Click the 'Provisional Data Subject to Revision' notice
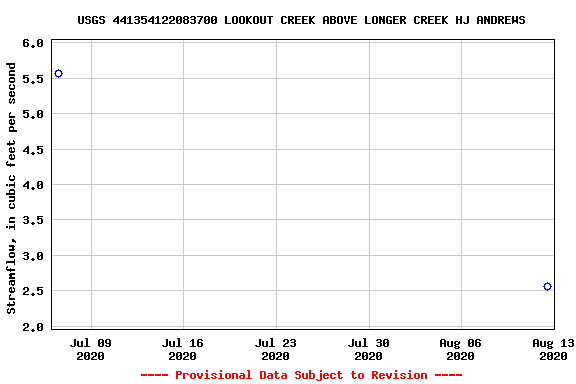Image resolution: width=576 pixels, height=384 pixels. click(301, 375)
